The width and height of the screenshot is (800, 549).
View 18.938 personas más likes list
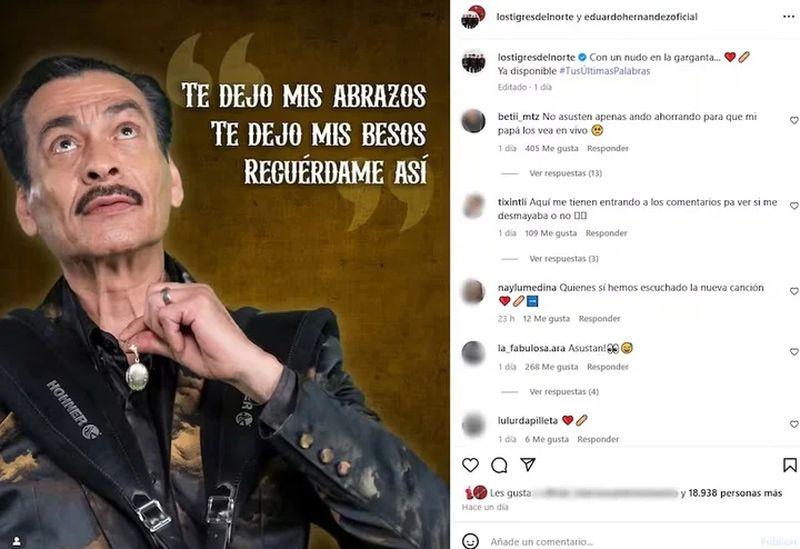tap(735, 493)
